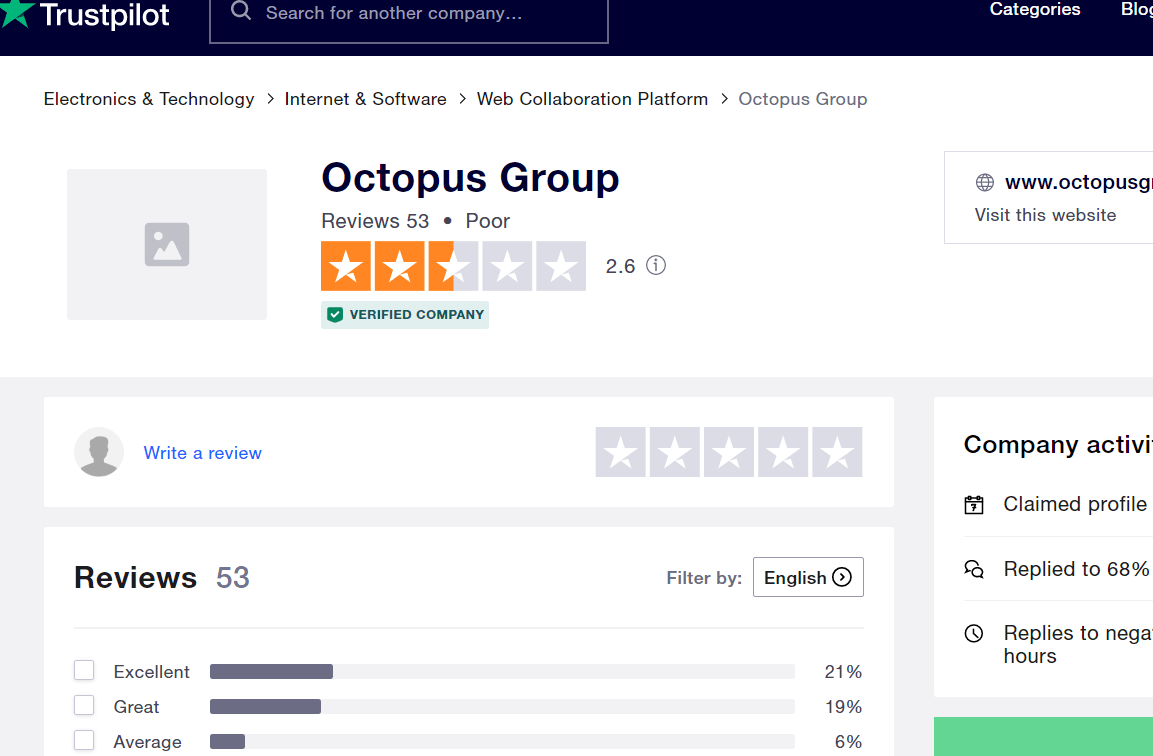Screen dimensions: 1153x756
Task: Go to Internet & Software breadcrumb
Action: coord(365,99)
